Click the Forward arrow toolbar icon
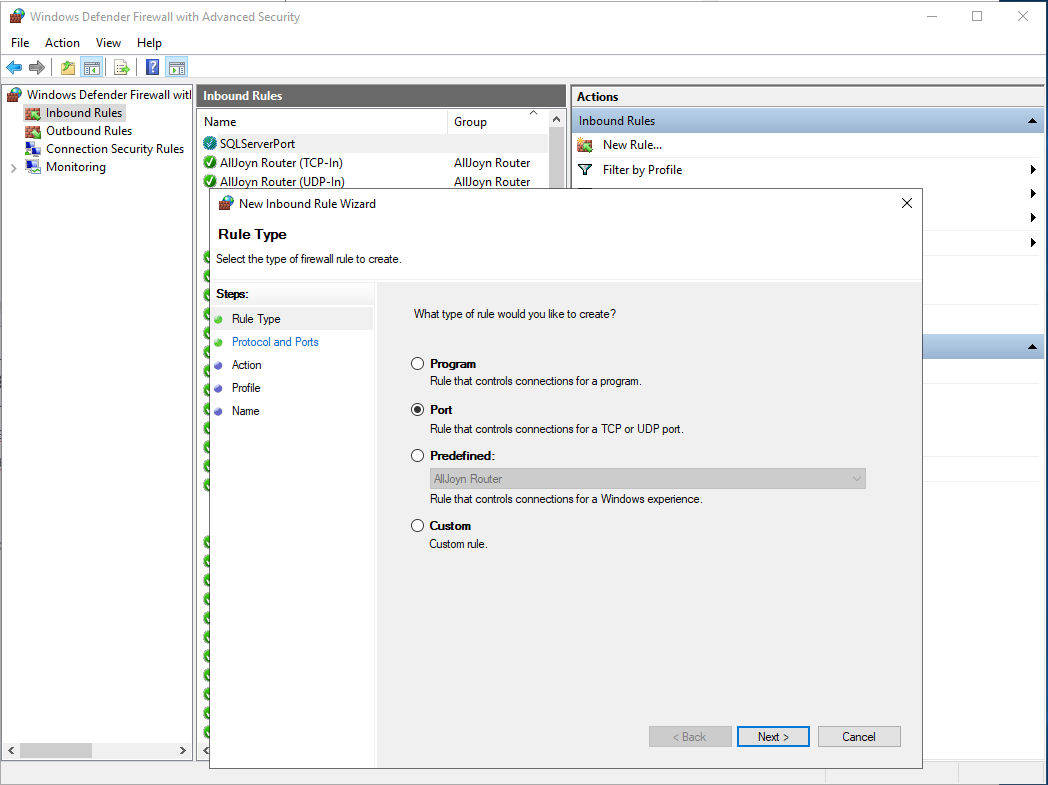This screenshot has height=785, width=1048. pos(37,67)
